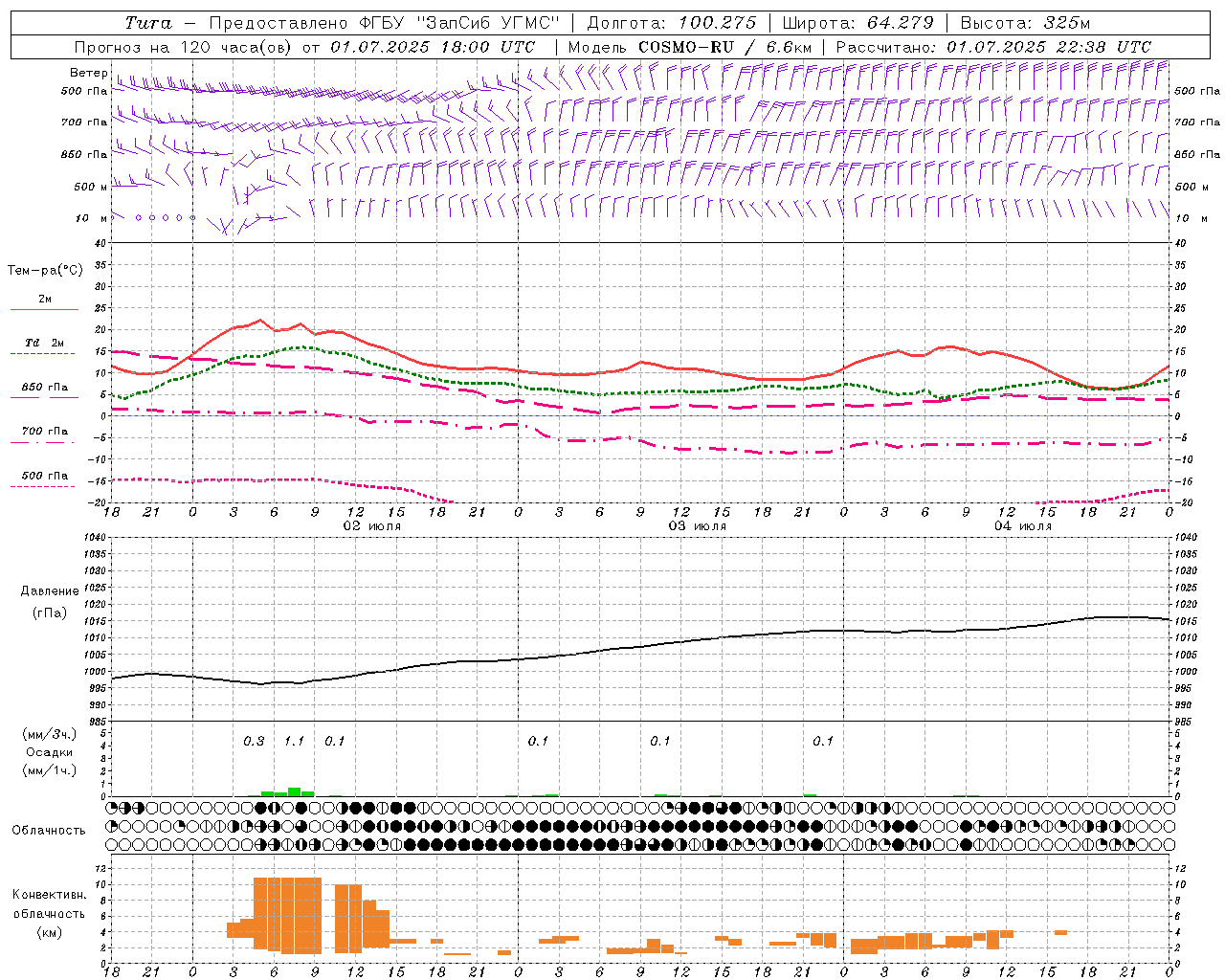
Task: Click the "Конвективн." convective cloud label
Action: tap(49, 895)
